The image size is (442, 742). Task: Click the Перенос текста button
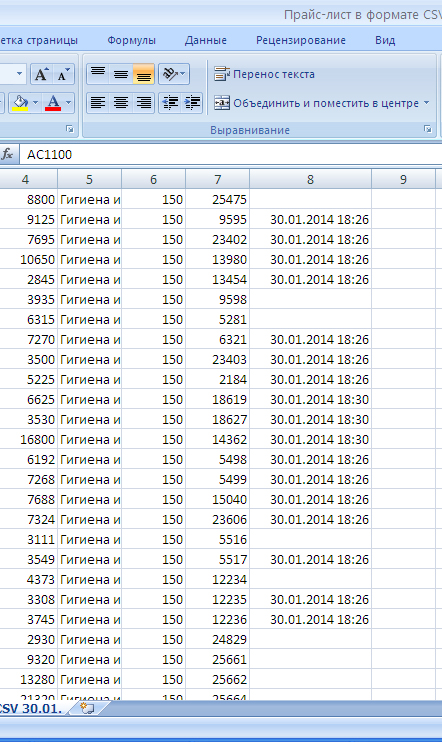[x=264, y=74]
